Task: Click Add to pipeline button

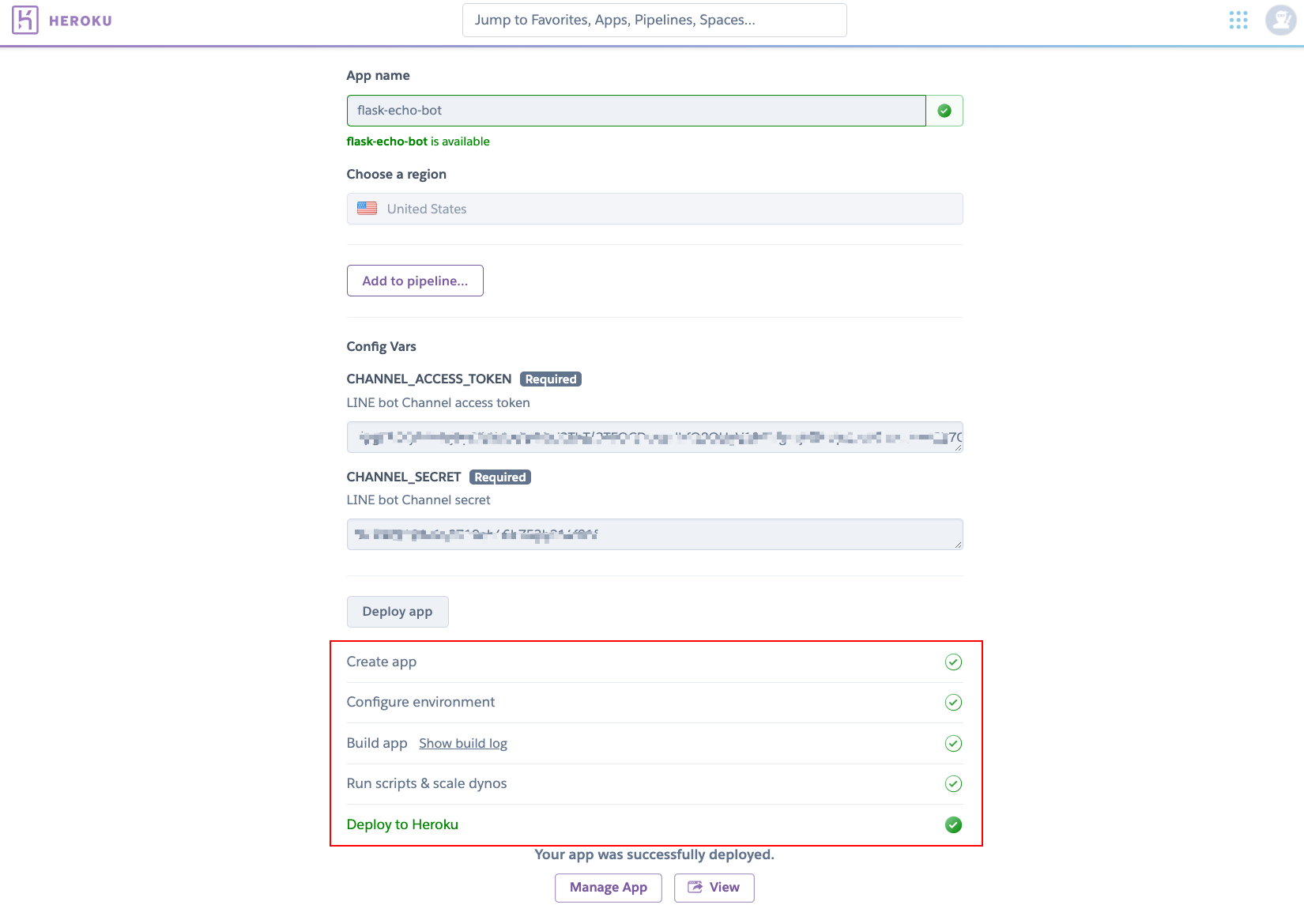Action: (415, 281)
